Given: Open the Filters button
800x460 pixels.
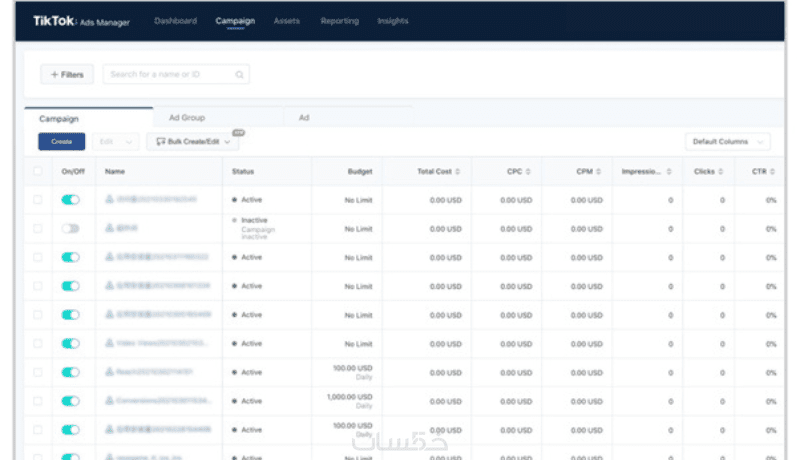Looking at the screenshot, I should click(67, 74).
